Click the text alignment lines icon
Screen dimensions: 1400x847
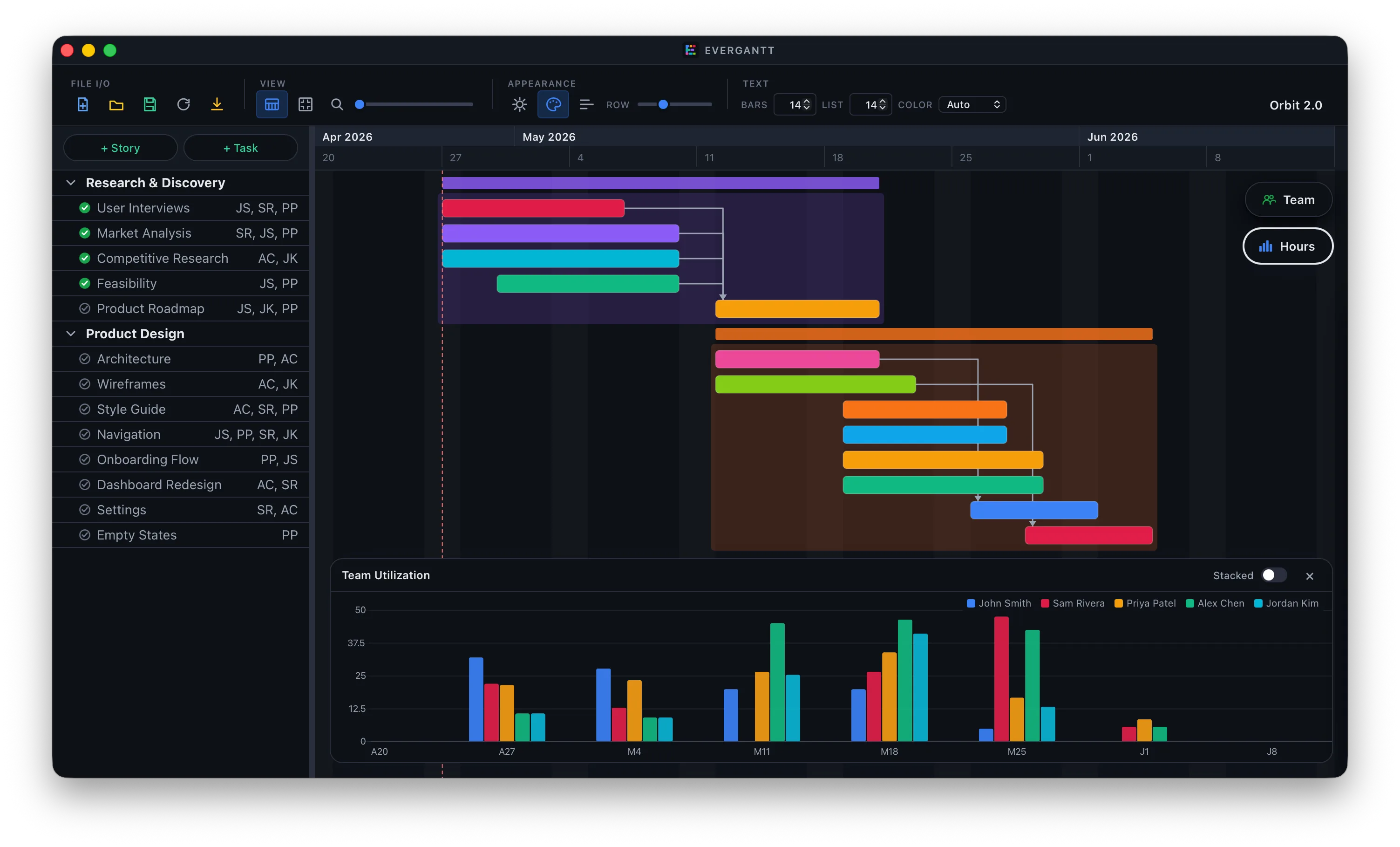point(586,105)
